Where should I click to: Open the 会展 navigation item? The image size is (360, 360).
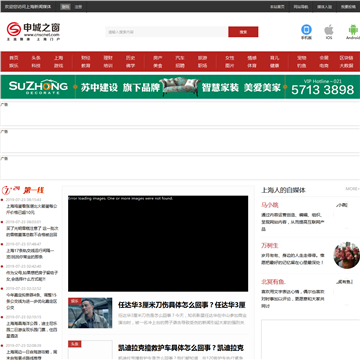click(x=324, y=58)
